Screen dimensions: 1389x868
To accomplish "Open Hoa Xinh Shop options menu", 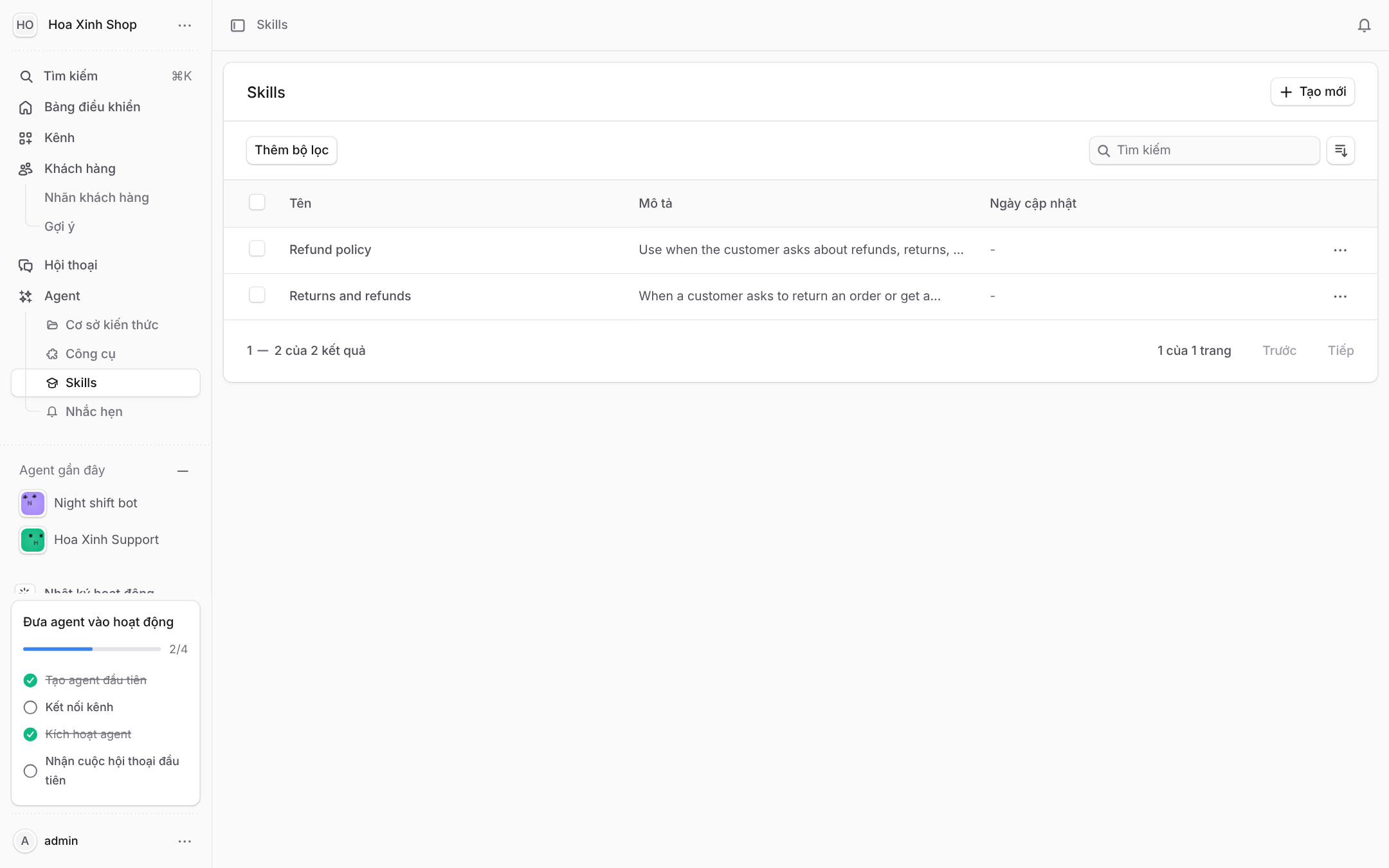I will [185, 25].
